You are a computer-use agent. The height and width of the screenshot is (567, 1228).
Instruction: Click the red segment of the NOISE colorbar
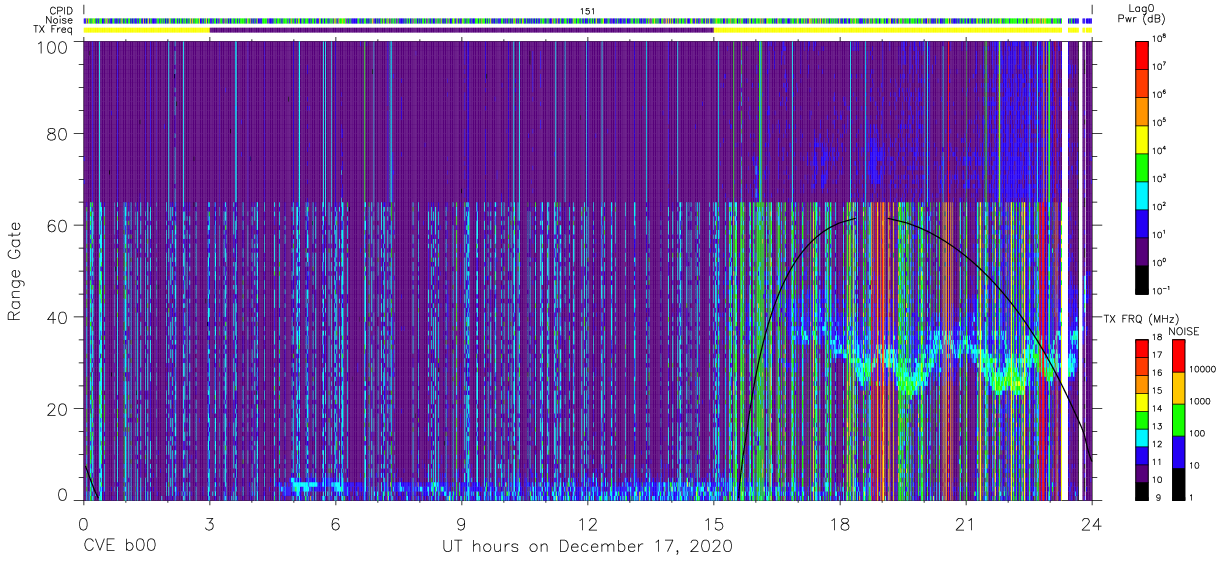pyautogui.click(x=1179, y=356)
